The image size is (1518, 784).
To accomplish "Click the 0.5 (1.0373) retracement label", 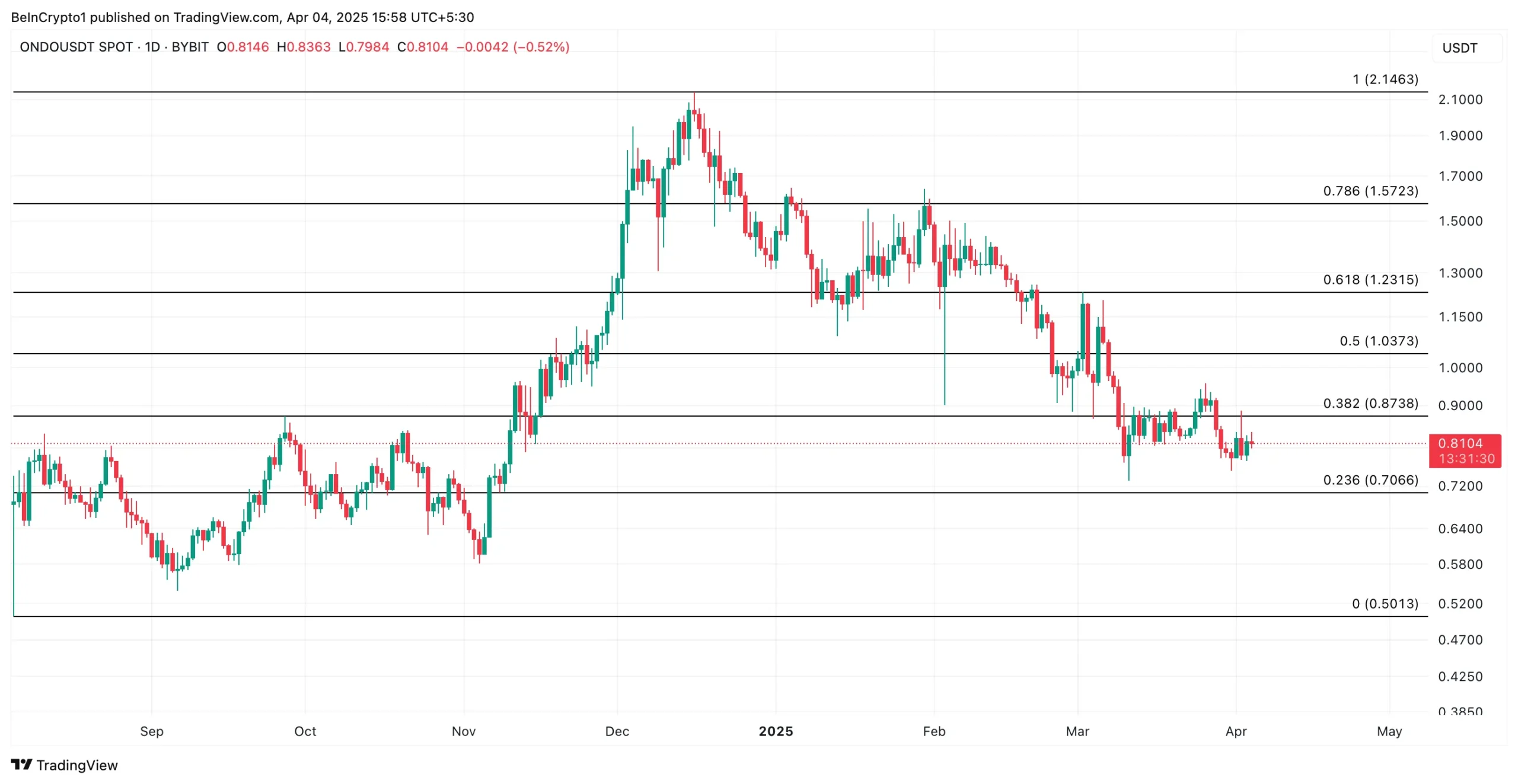I will (x=1378, y=341).
